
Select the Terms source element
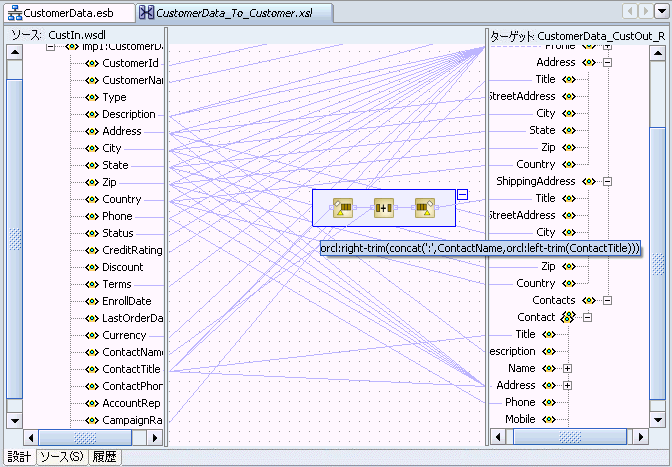(117, 284)
